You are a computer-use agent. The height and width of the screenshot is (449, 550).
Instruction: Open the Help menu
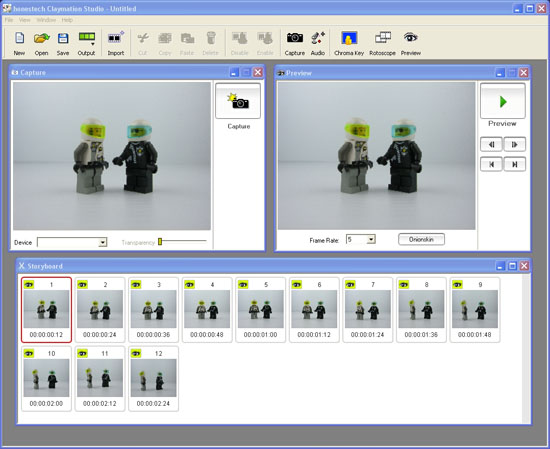[x=67, y=20]
